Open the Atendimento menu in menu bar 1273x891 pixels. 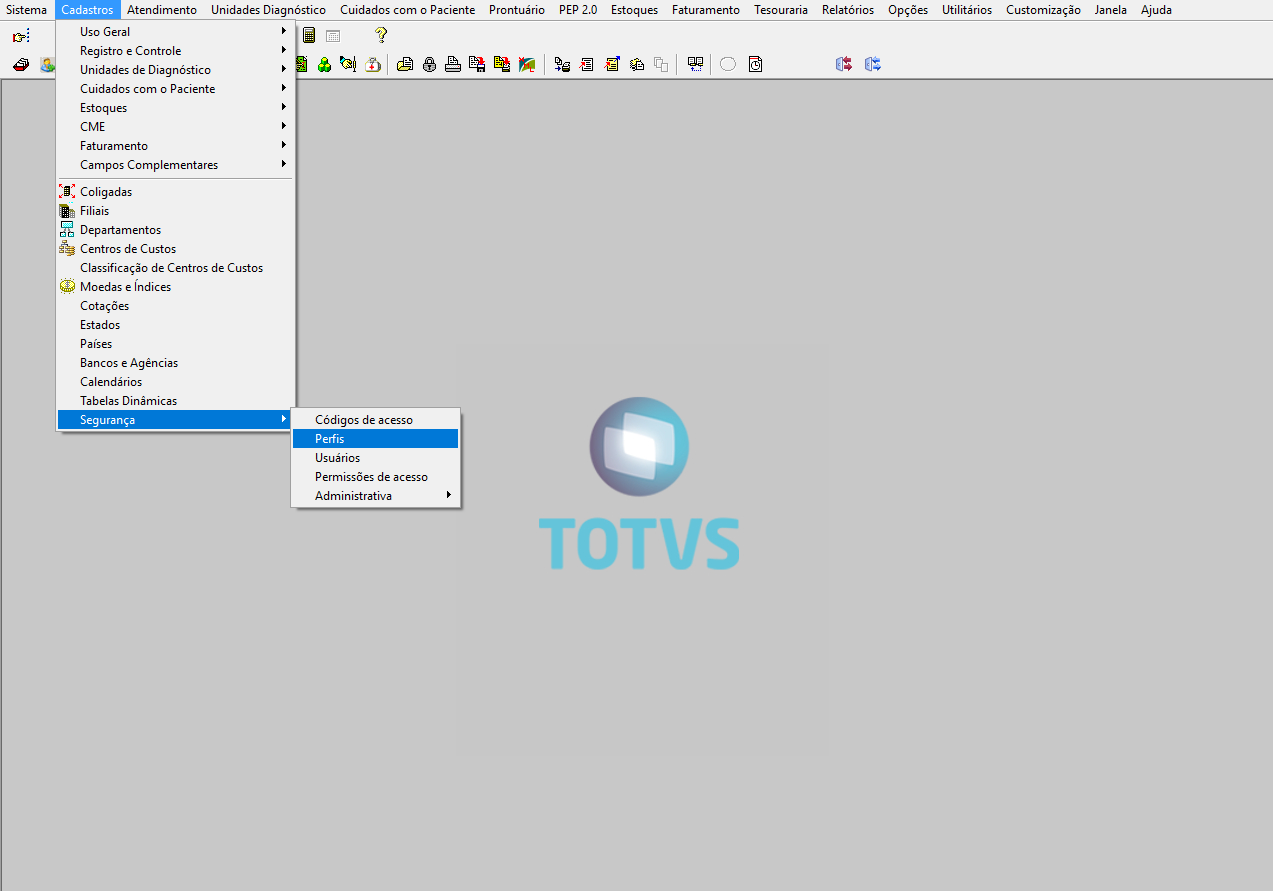[x=162, y=10]
